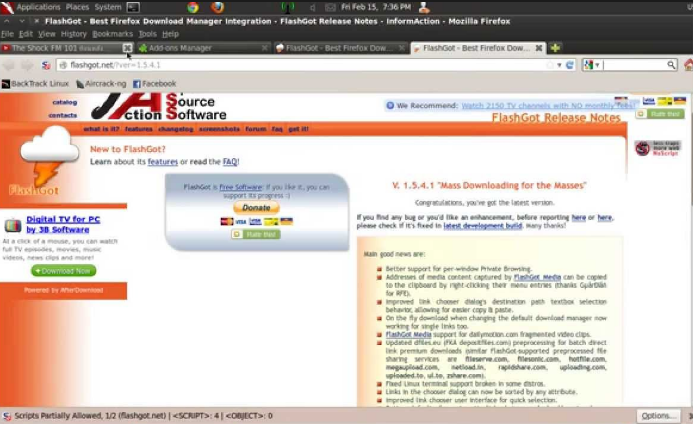Open the History menu
The width and height of the screenshot is (693, 424).
[73, 34]
